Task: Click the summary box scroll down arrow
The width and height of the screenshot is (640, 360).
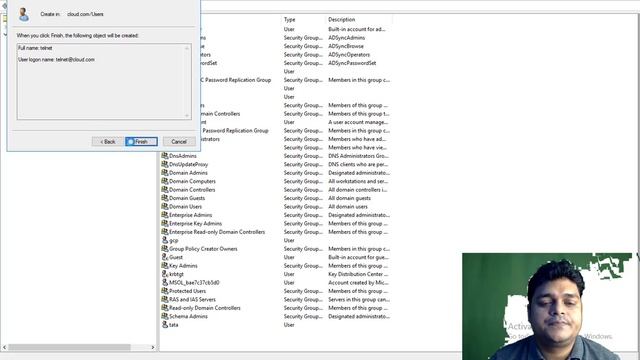Action: pos(187,116)
